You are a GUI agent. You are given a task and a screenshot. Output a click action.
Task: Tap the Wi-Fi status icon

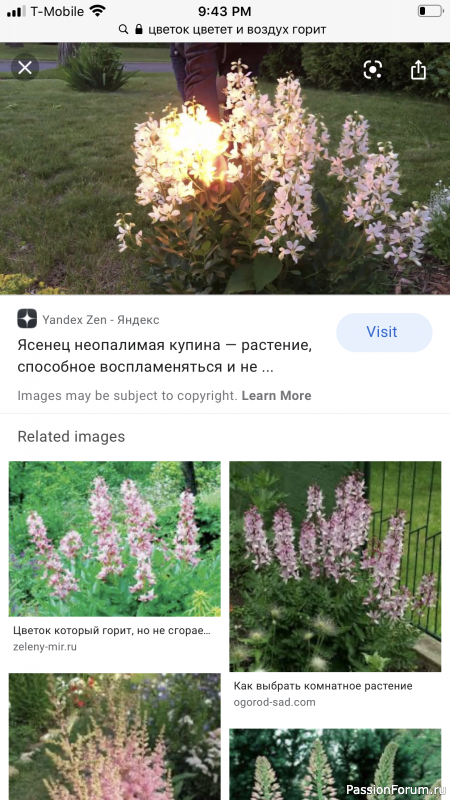pos(97,10)
